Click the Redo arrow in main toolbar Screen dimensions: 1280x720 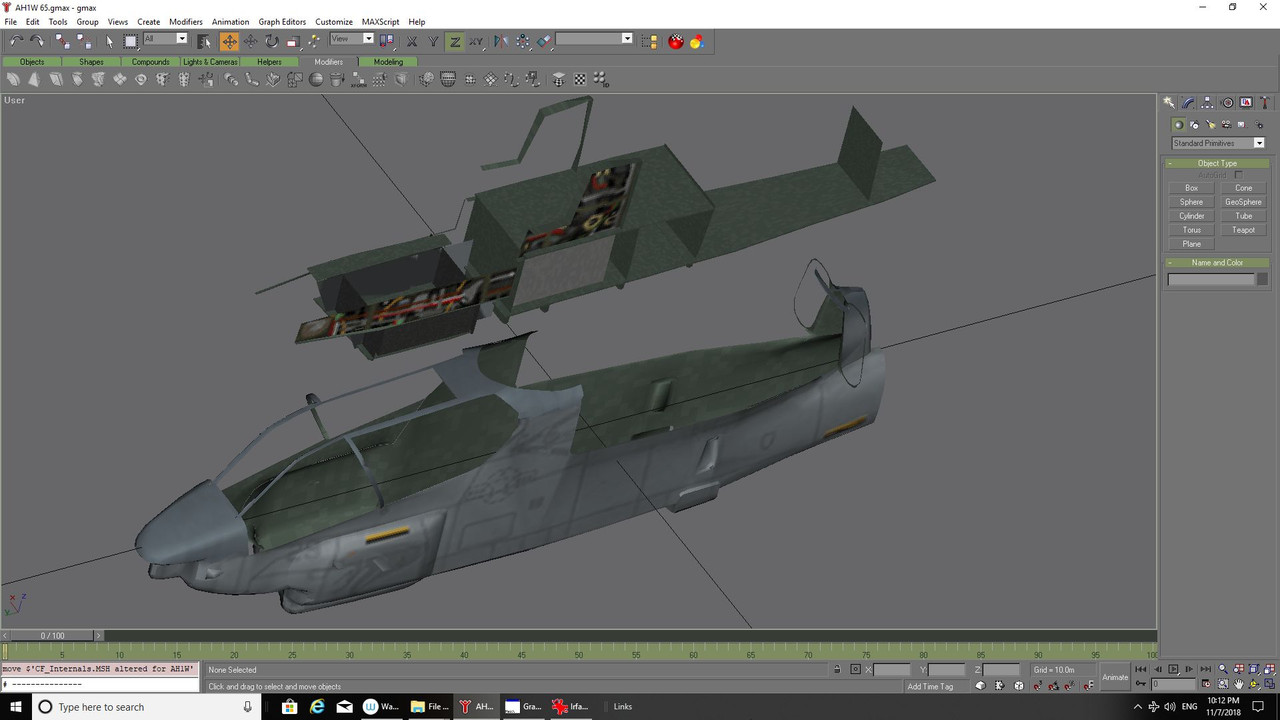click(37, 41)
